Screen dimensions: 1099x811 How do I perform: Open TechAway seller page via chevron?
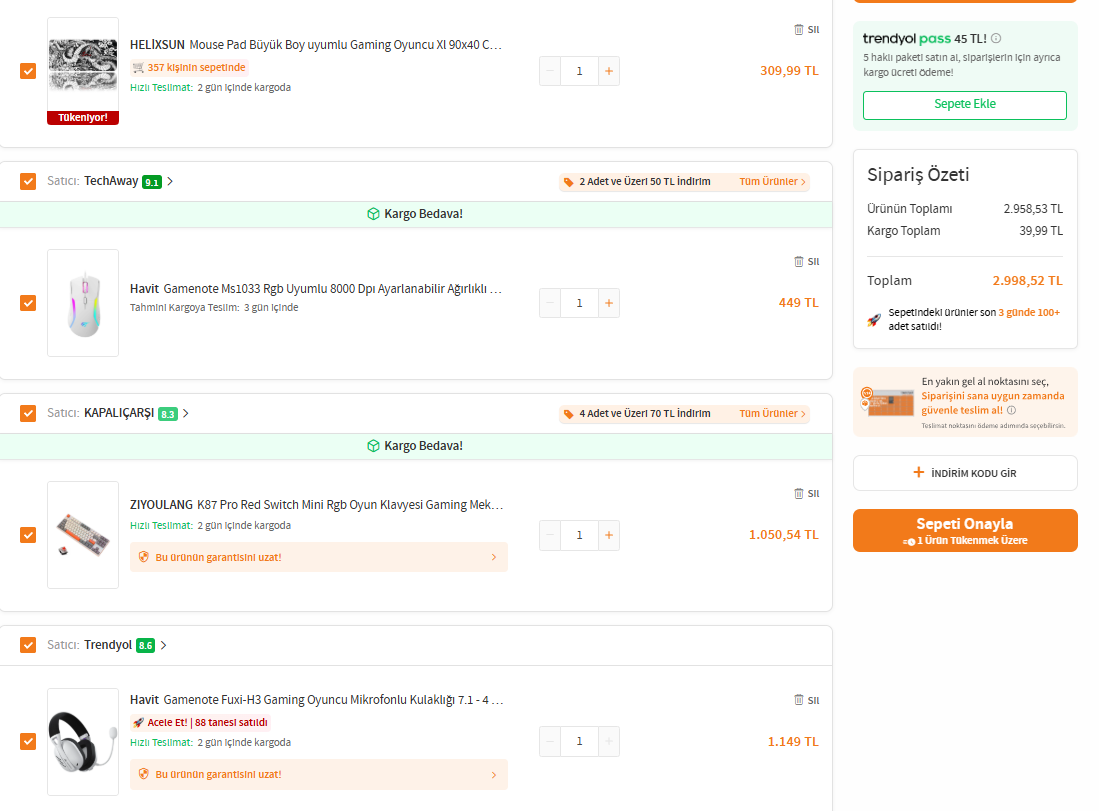coord(170,182)
